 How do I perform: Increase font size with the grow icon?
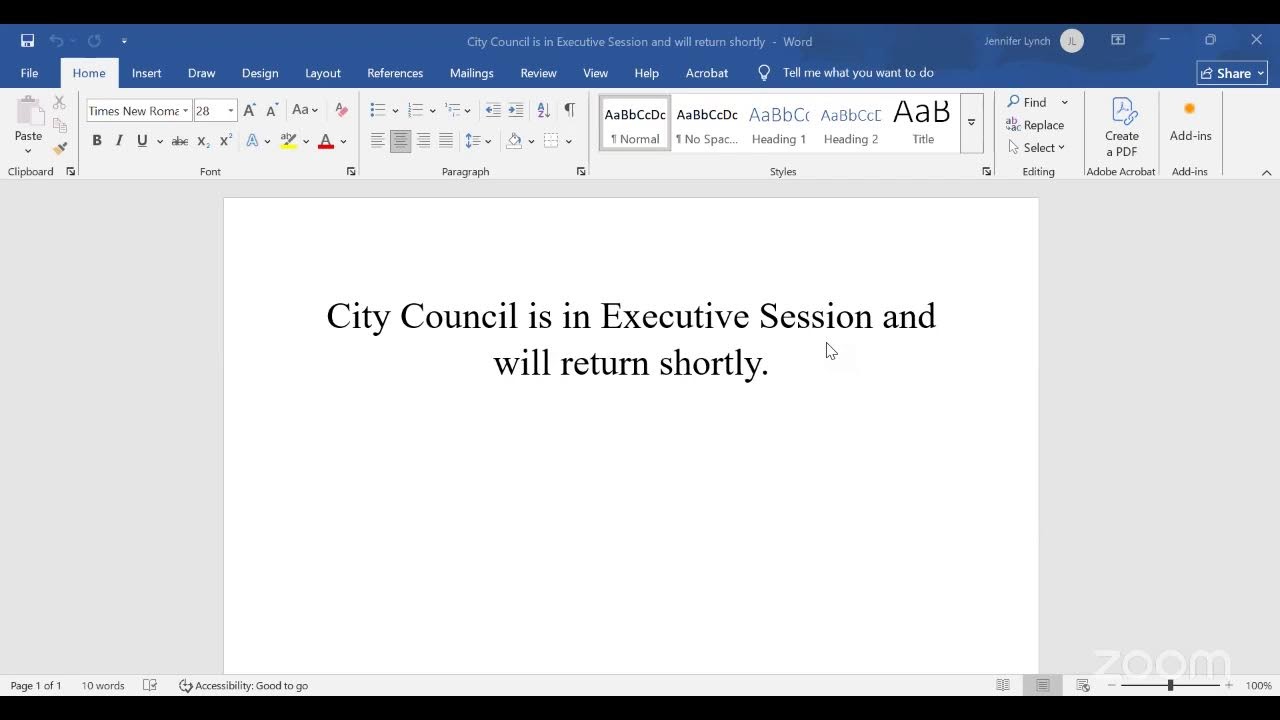coord(249,110)
